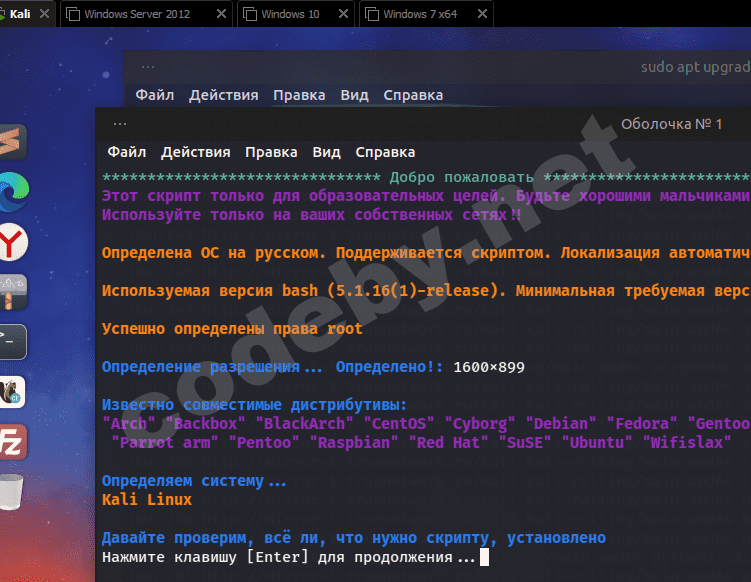Open the image viewer dock icon
The width and height of the screenshot is (751, 582).
[x=12, y=292]
